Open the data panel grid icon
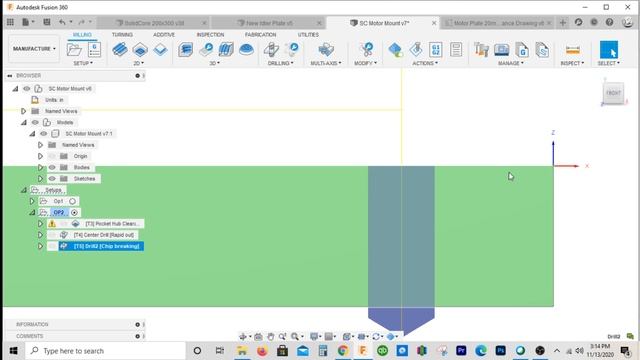The width and height of the screenshot is (640, 360). coord(10,22)
